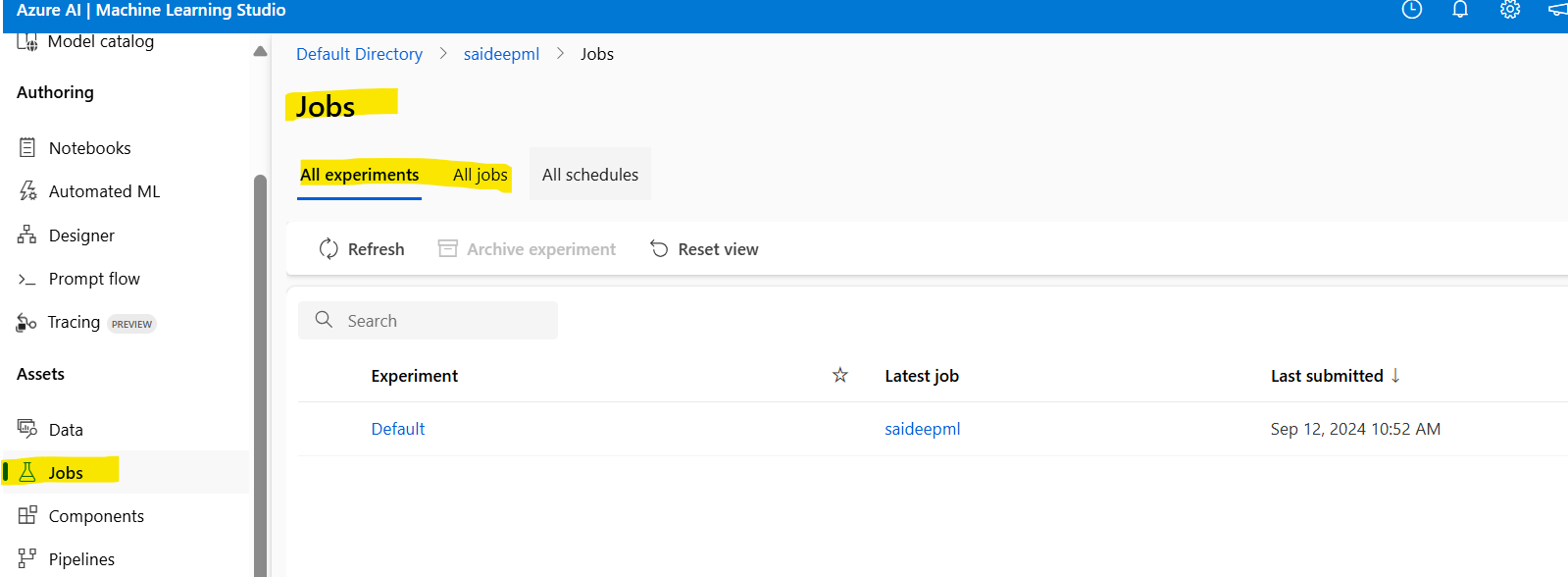The image size is (1568, 577).
Task: Click the Refresh circular arrows icon
Action: pyautogui.click(x=329, y=249)
